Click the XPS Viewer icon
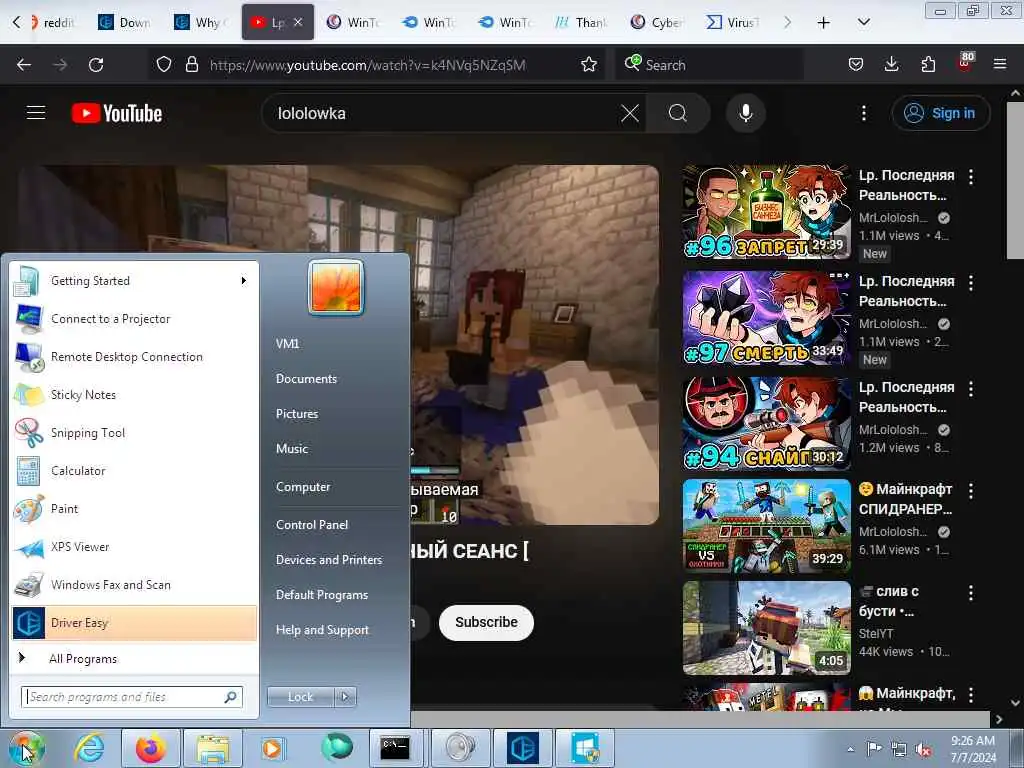This screenshot has width=1024, height=768. coord(29,547)
